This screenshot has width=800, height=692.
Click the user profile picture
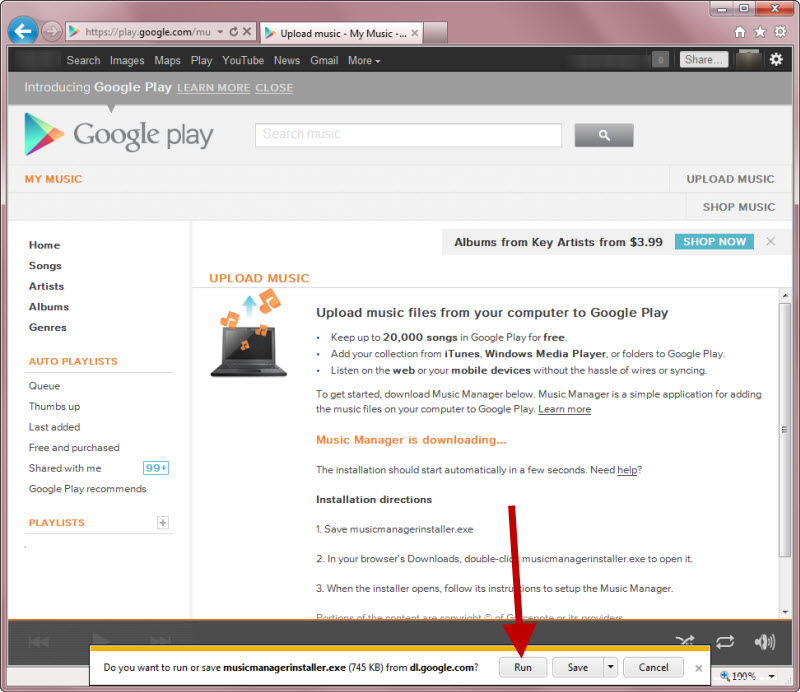coord(749,60)
